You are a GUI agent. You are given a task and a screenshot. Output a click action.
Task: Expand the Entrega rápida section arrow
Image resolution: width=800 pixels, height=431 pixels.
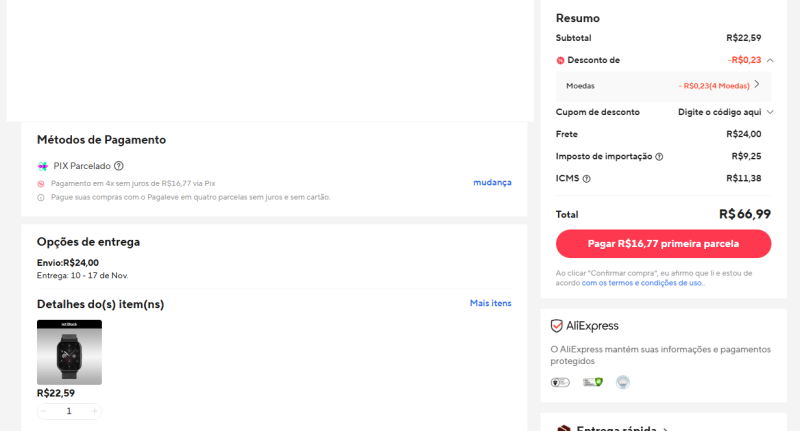[663, 429]
